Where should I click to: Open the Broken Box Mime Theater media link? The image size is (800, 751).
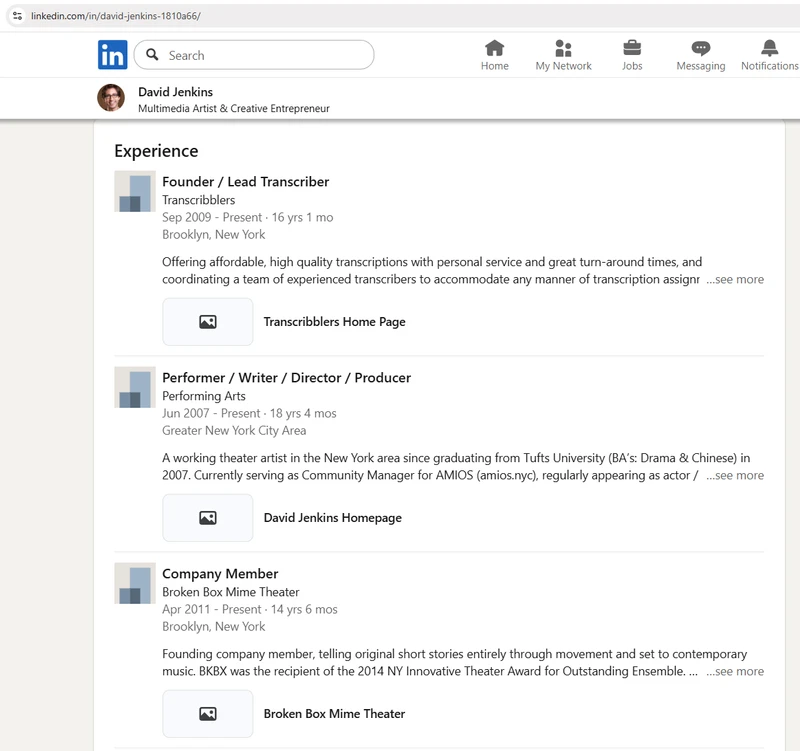(334, 714)
